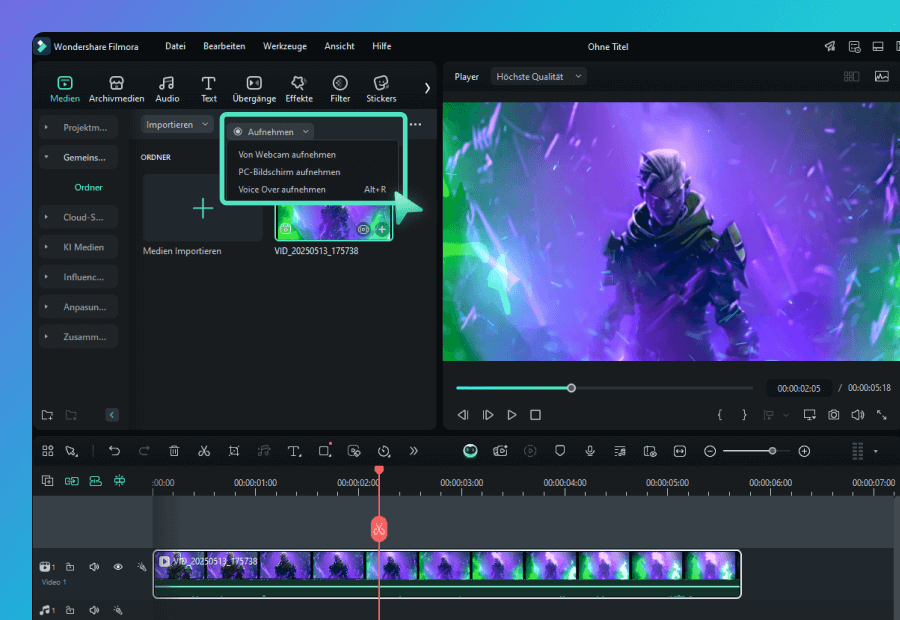The height and width of the screenshot is (620, 900).
Task: Open the Effekte tab
Action: pyautogui.click(x=299, y=89)
